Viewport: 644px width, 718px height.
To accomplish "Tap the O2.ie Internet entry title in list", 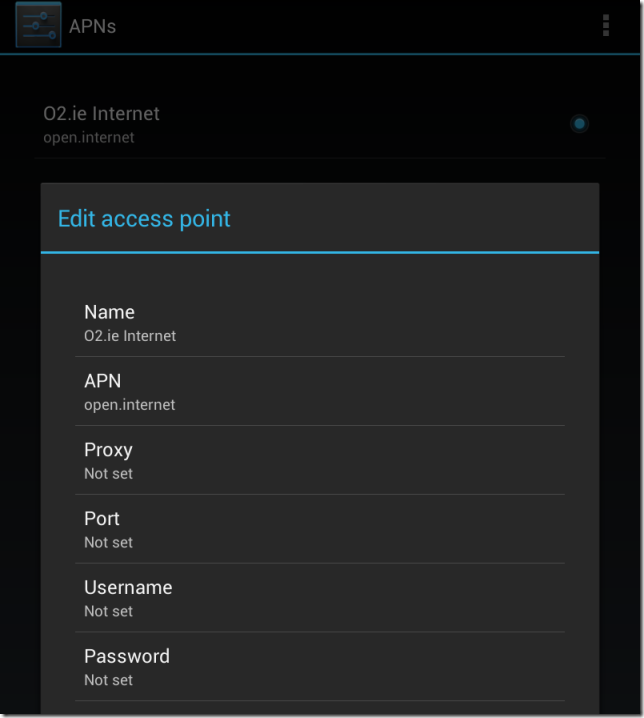I will click(x=101, y=114).
